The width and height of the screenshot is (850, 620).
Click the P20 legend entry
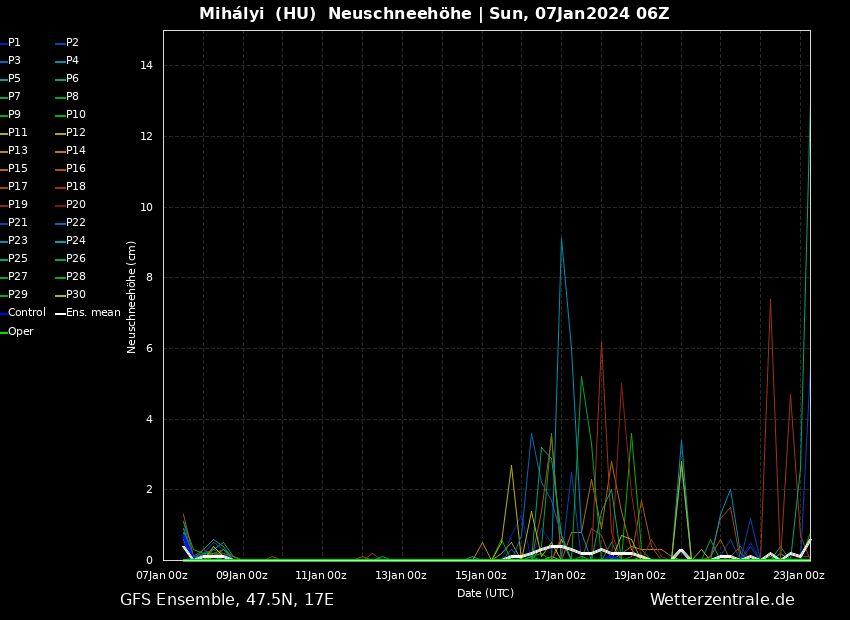pyautogui.click(x=75, y=205)
